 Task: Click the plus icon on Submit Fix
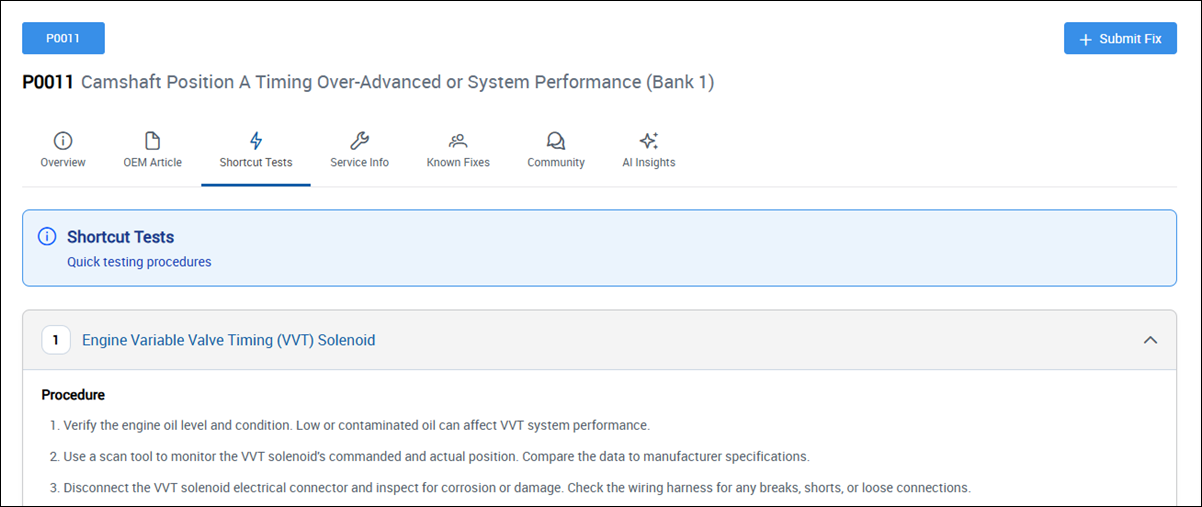coord(1086,39)
